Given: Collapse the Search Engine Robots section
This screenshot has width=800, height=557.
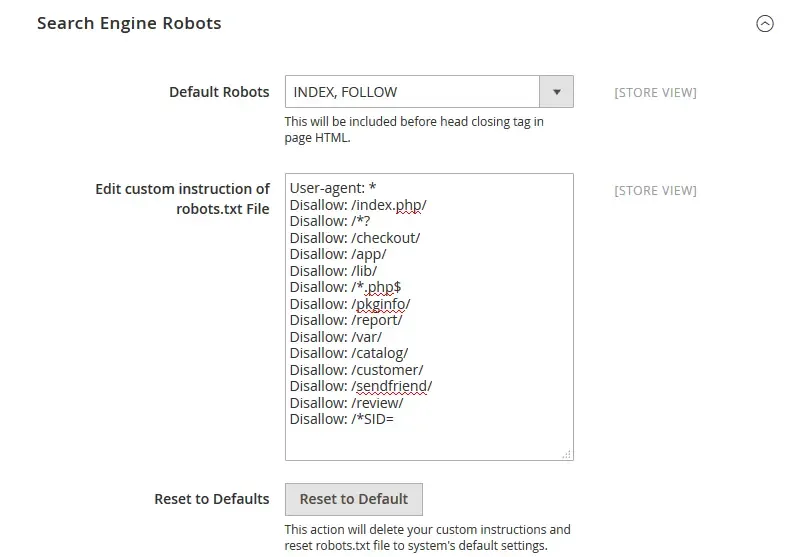Looking at the screenshot, I should [x=764, y=23].
